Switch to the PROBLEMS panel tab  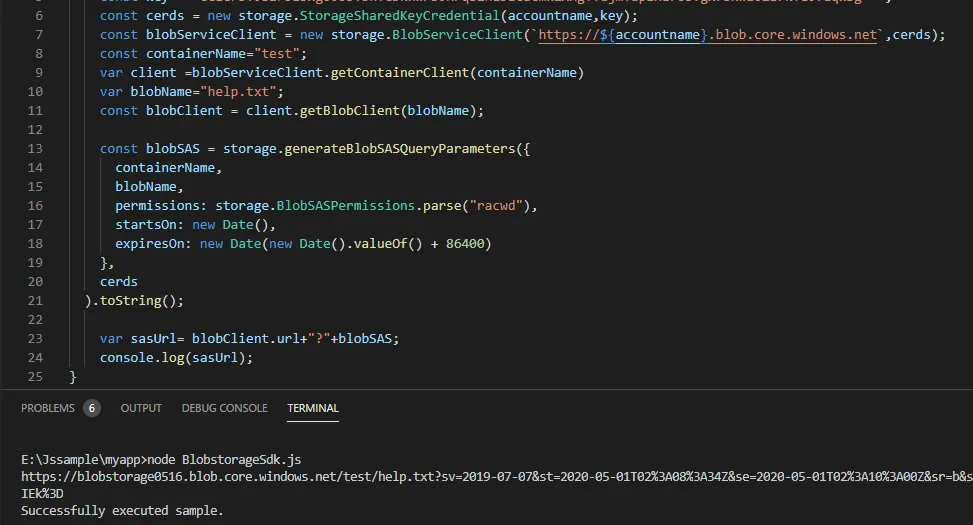click(x=48, y=408)
